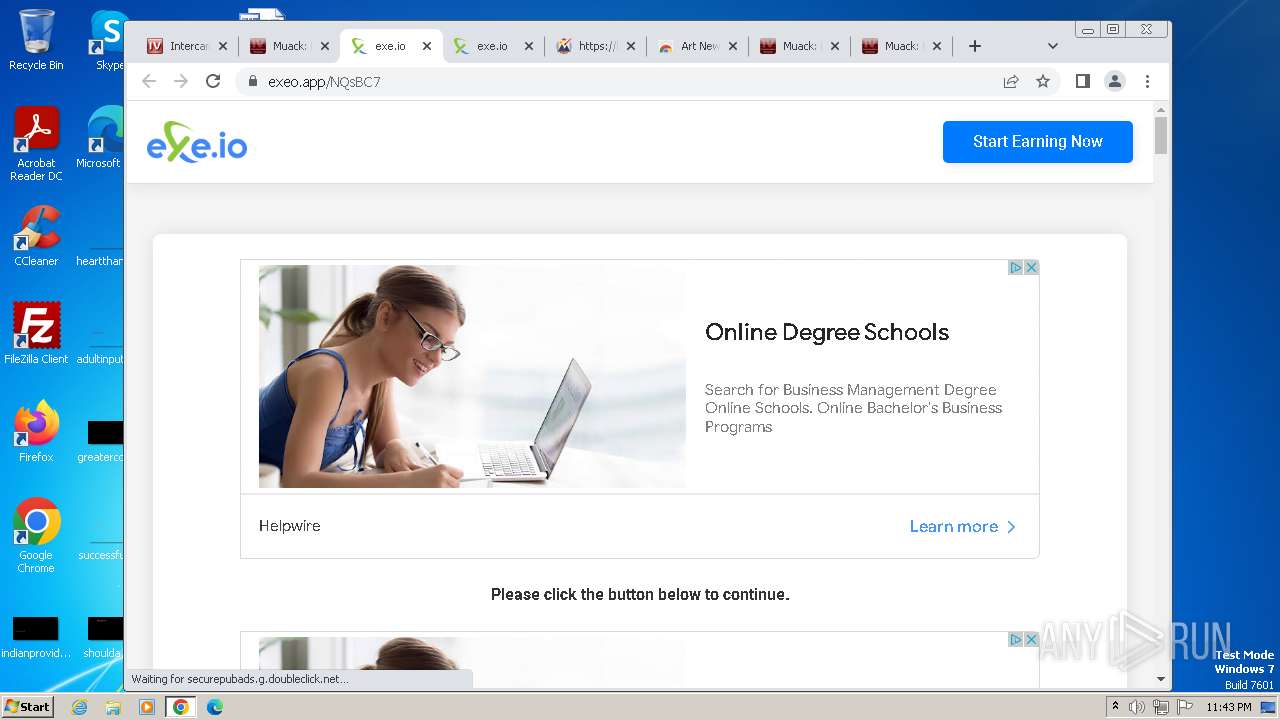The height and width of the screenshot is (720, 1280).
Task: Open Microsoft Edge desktop shortcut
Action: click(100, 138)
